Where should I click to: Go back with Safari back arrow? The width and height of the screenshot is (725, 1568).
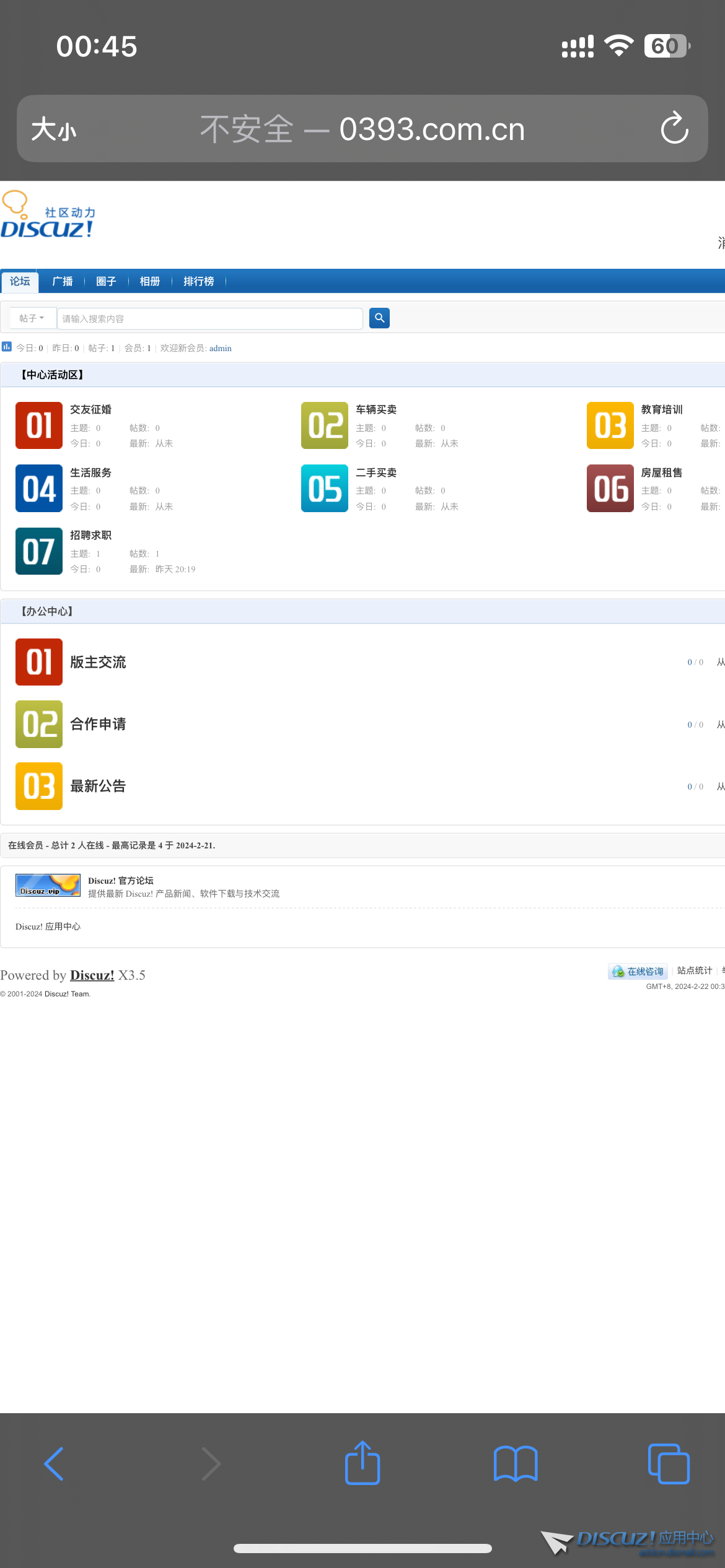click(54, 1464)
